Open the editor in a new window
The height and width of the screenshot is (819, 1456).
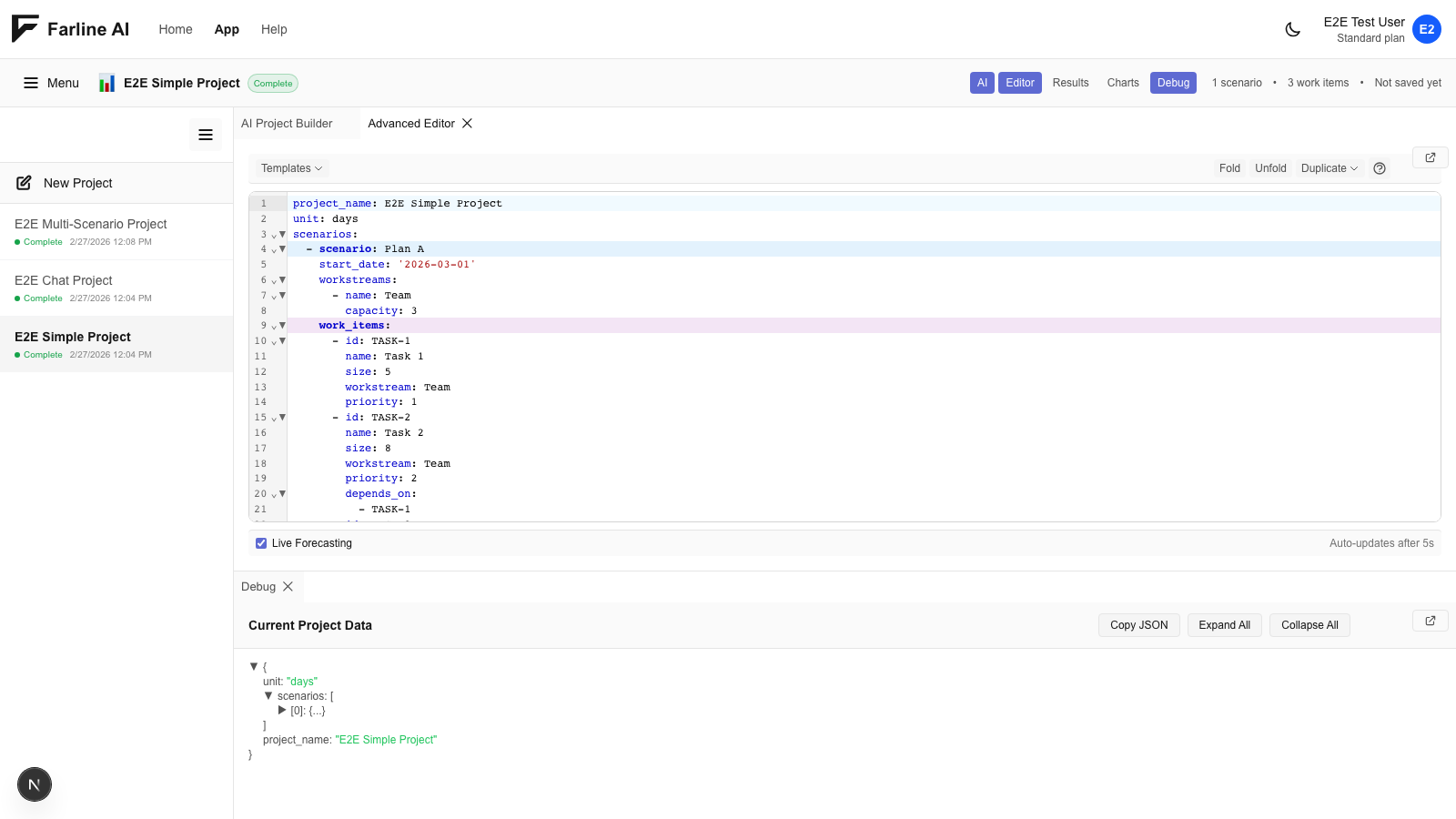pyautogui.click(x=1430, y=157)
